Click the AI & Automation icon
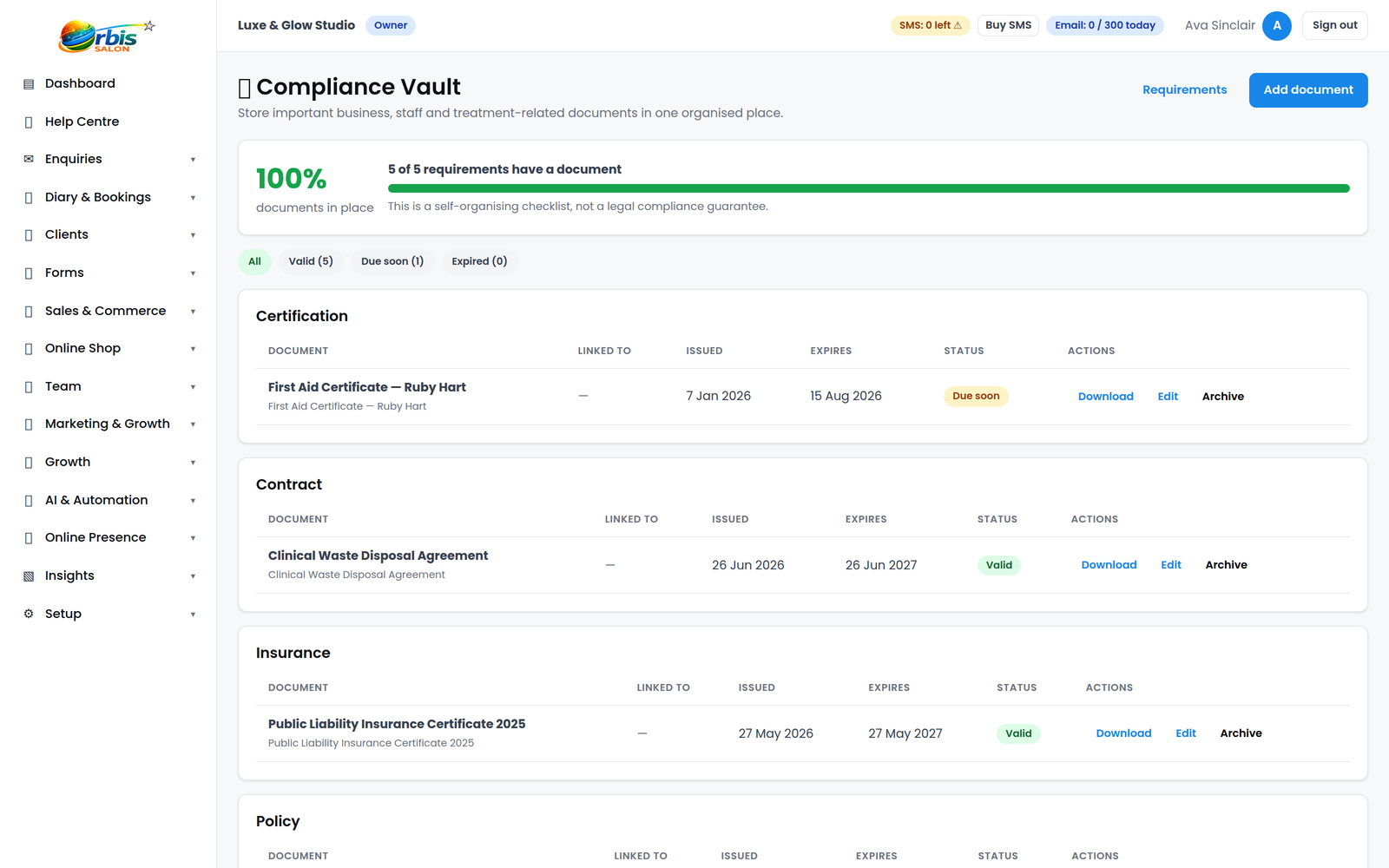The image size is (1389, 868). (29, 501)
